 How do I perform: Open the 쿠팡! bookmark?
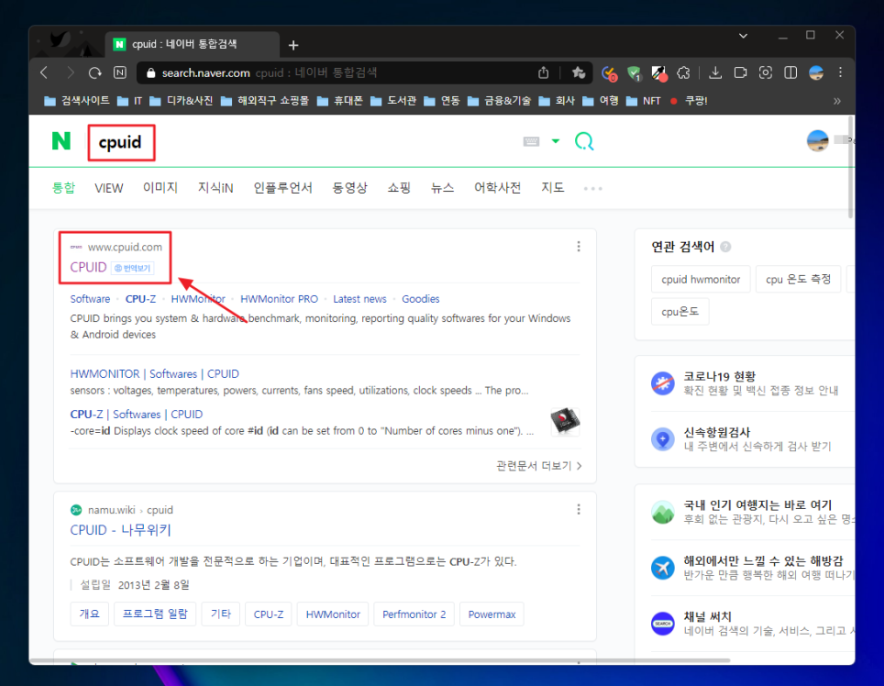[688, 101]
